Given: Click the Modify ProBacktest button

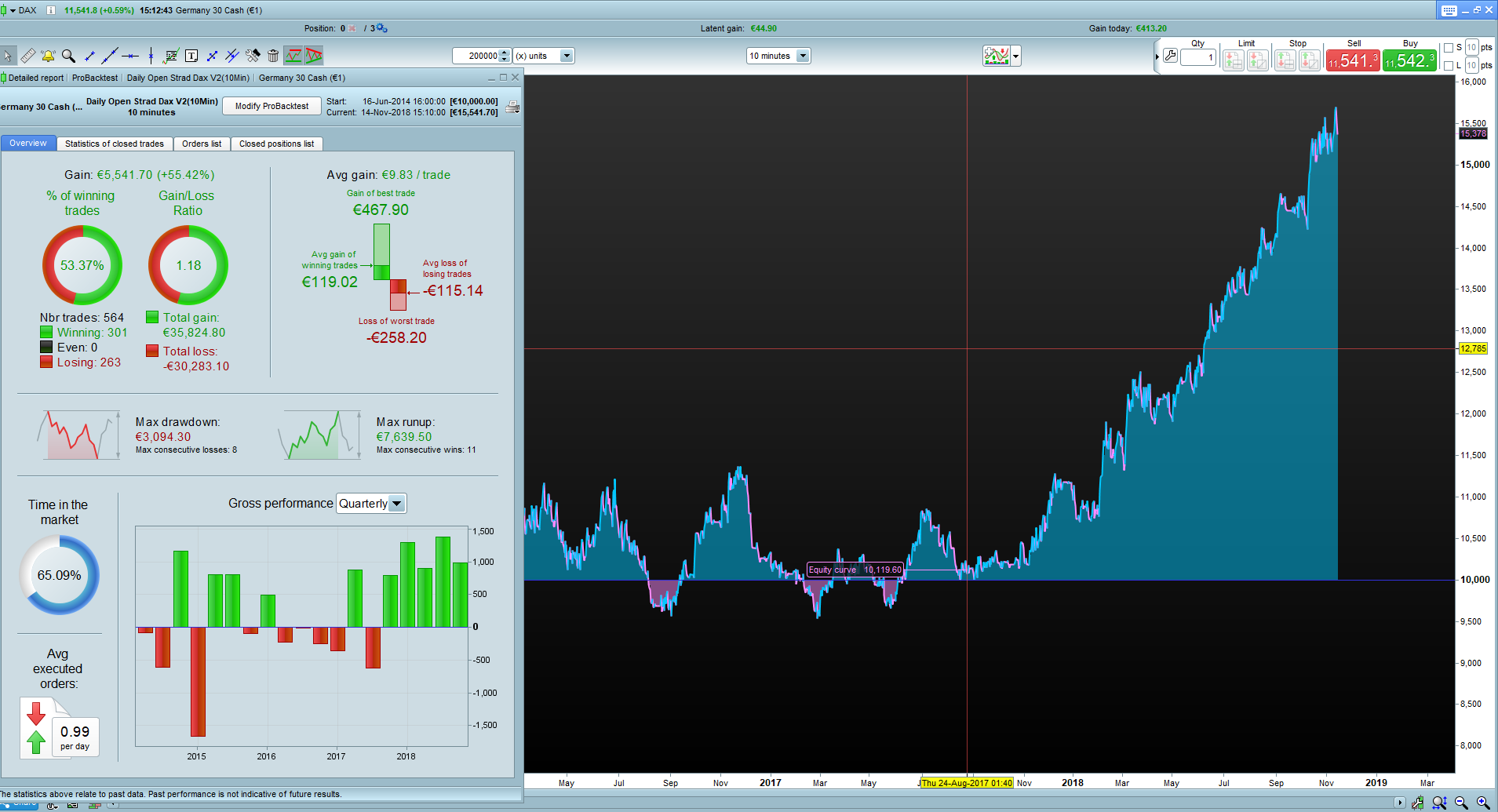Looking at the screenshot, I should [272, 106].
